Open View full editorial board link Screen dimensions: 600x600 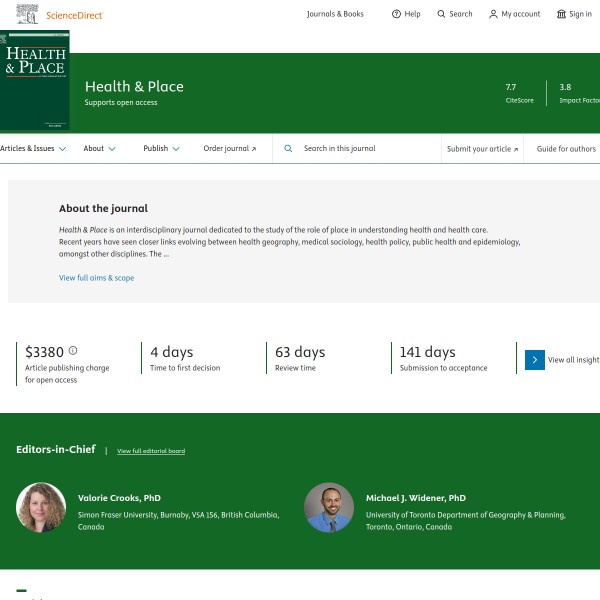click(x=151, y=451)
